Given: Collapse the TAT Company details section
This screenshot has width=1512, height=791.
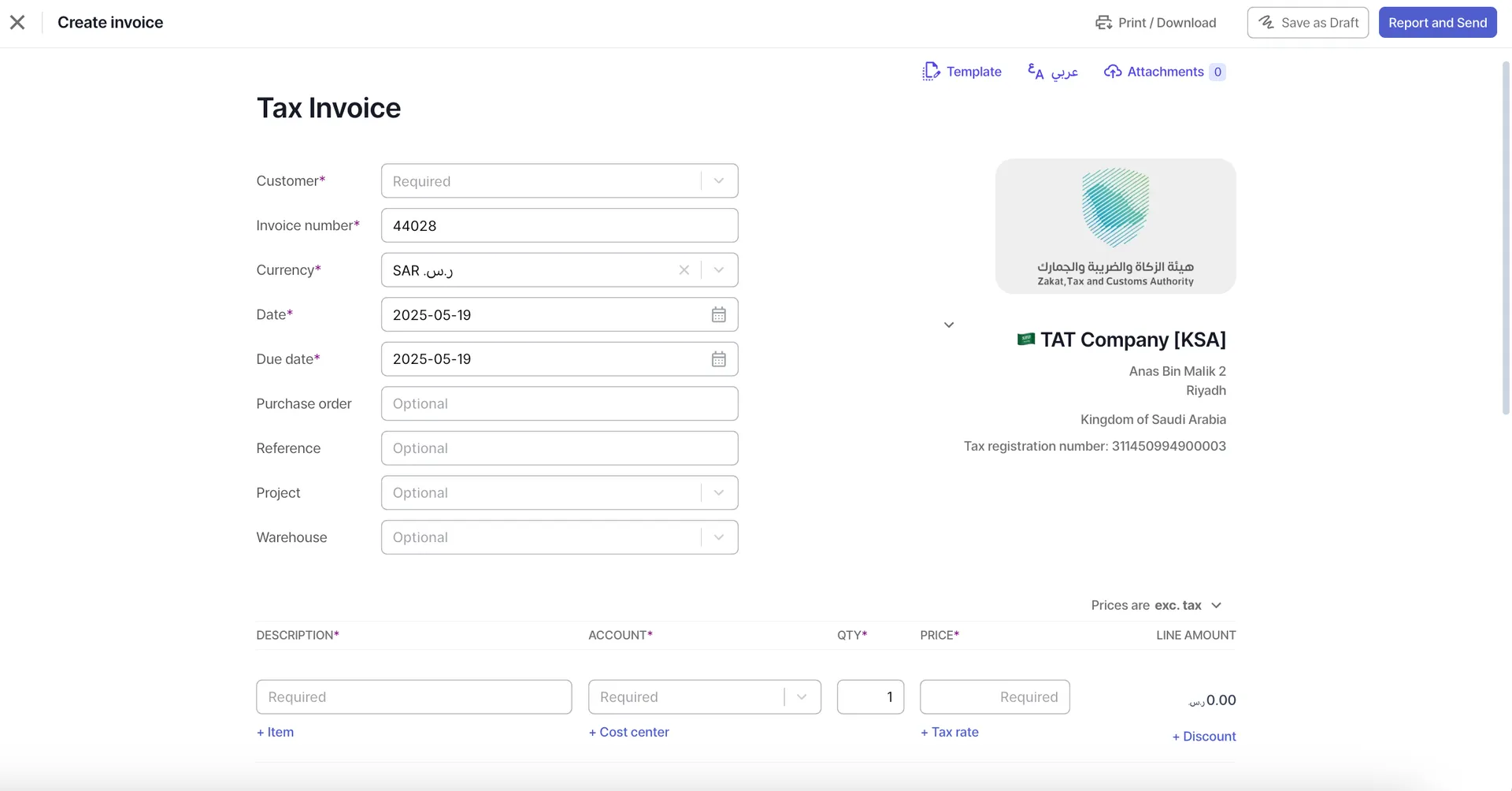Looking at the screenshot, I should tap(948, 324).
